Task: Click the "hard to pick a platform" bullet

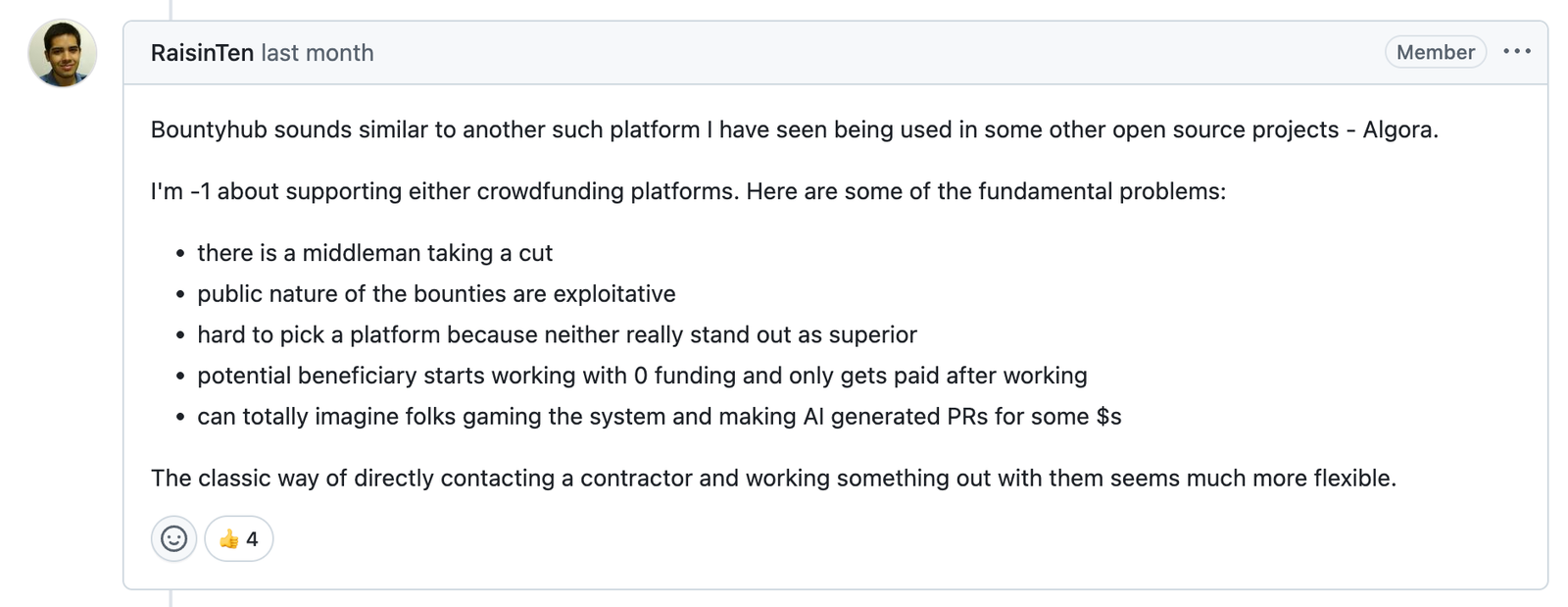Action: (557, 335)
